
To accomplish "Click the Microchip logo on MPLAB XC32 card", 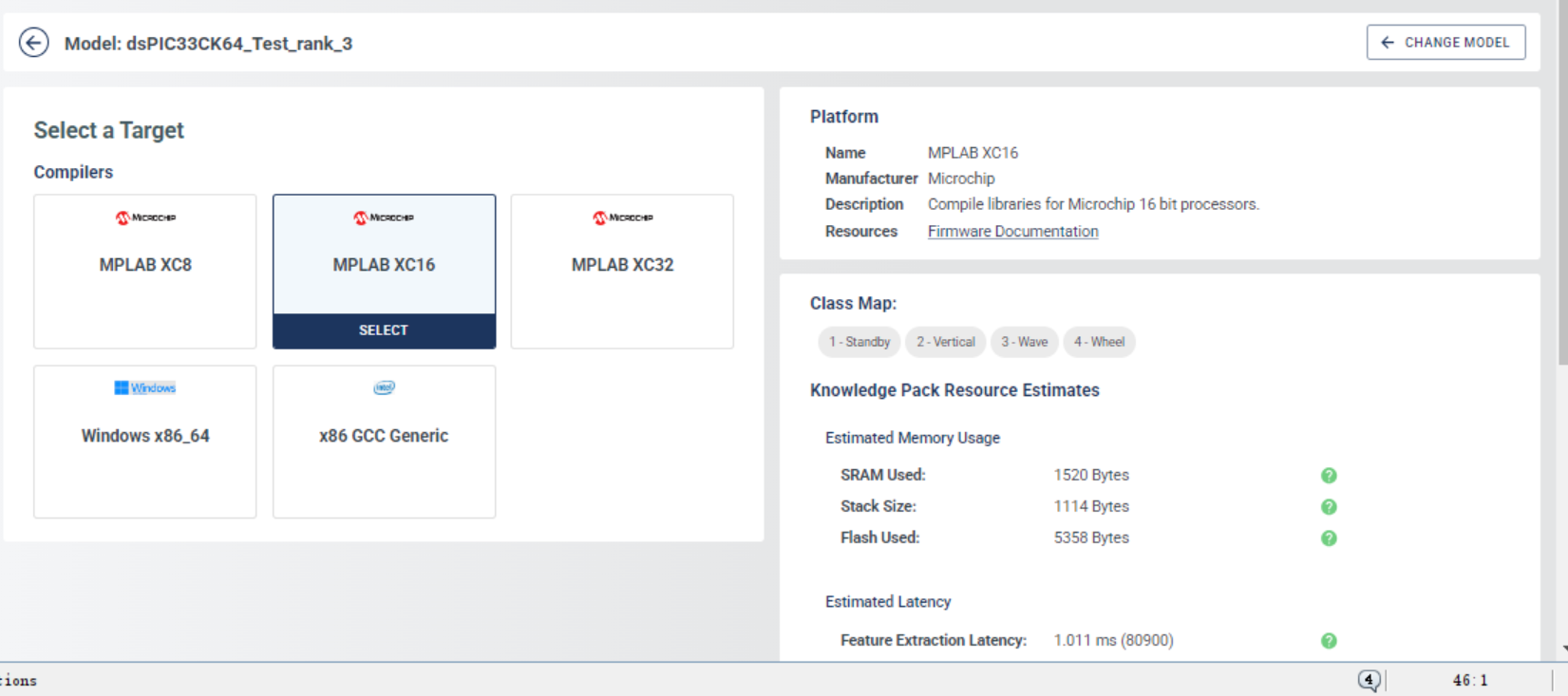I will pos(622,217).
